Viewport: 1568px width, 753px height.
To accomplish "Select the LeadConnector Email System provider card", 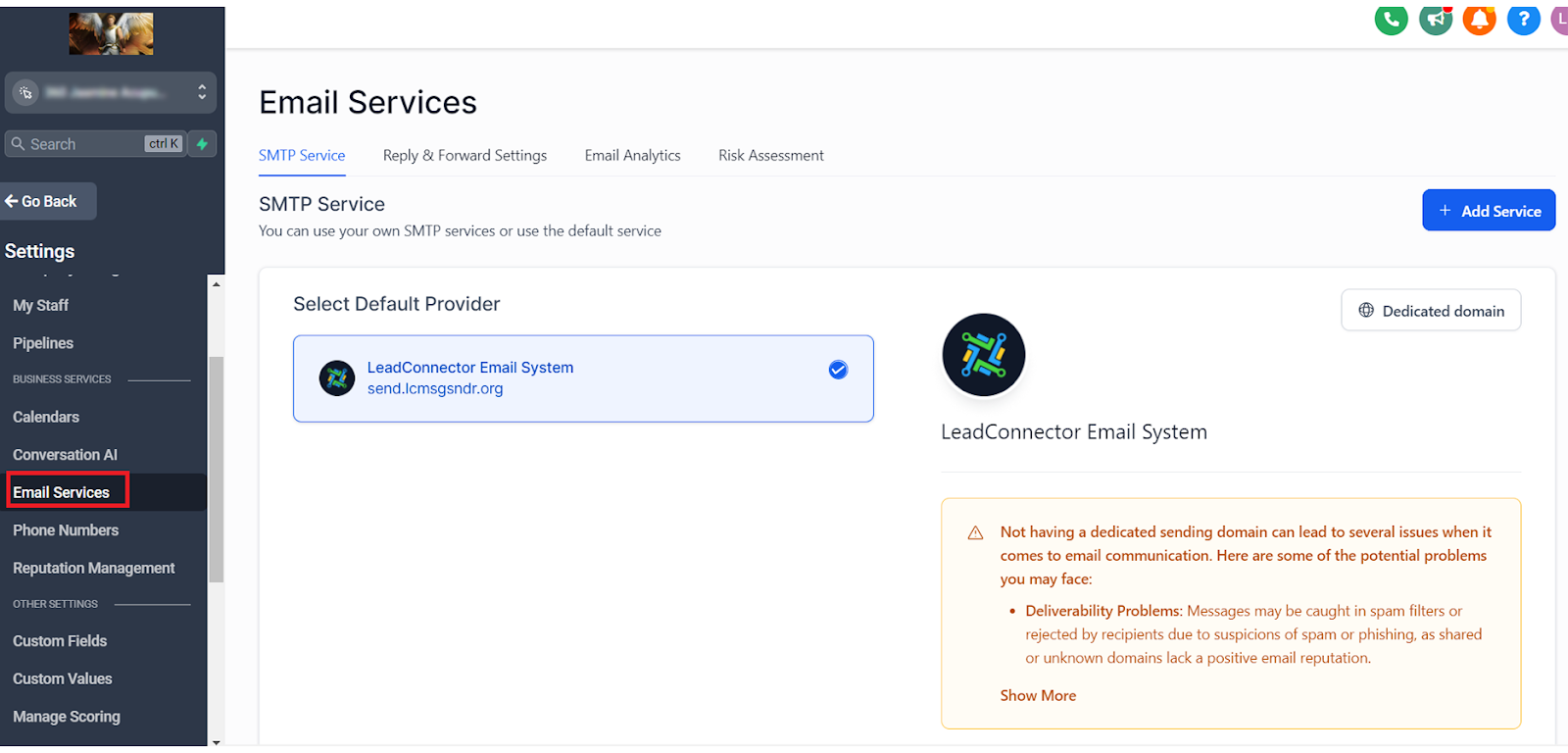I will [583, 378].
